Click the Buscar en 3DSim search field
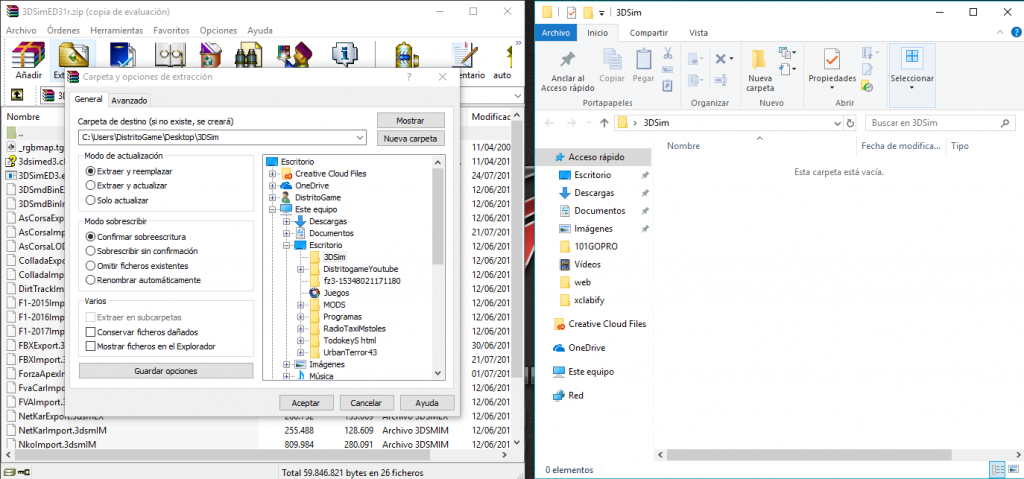Viewport: 1024px width, 479px height. [x=940, y=123]
